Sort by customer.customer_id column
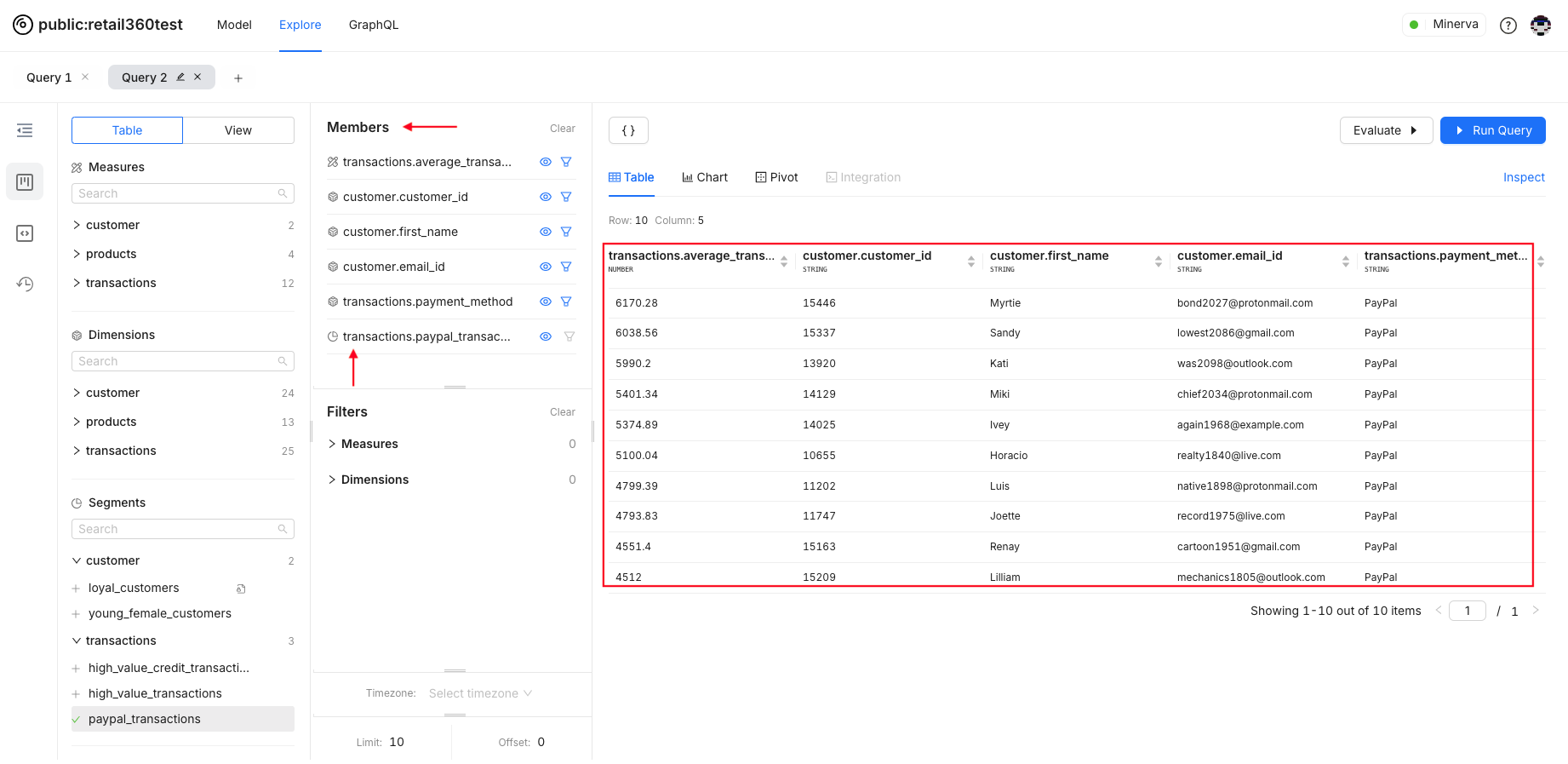This screenshot has height=764, width=1568. point(971,261)
